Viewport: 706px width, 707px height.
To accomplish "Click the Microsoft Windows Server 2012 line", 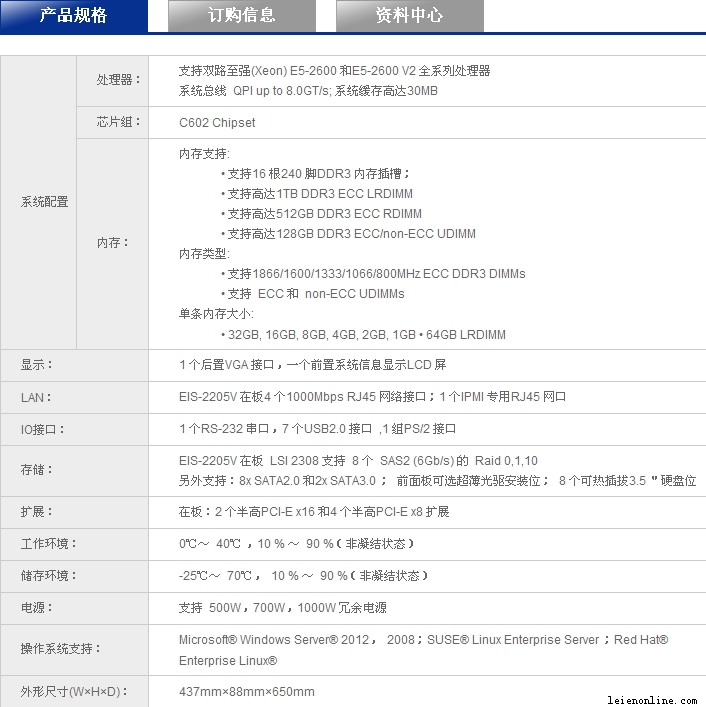I will coord(423,640).
